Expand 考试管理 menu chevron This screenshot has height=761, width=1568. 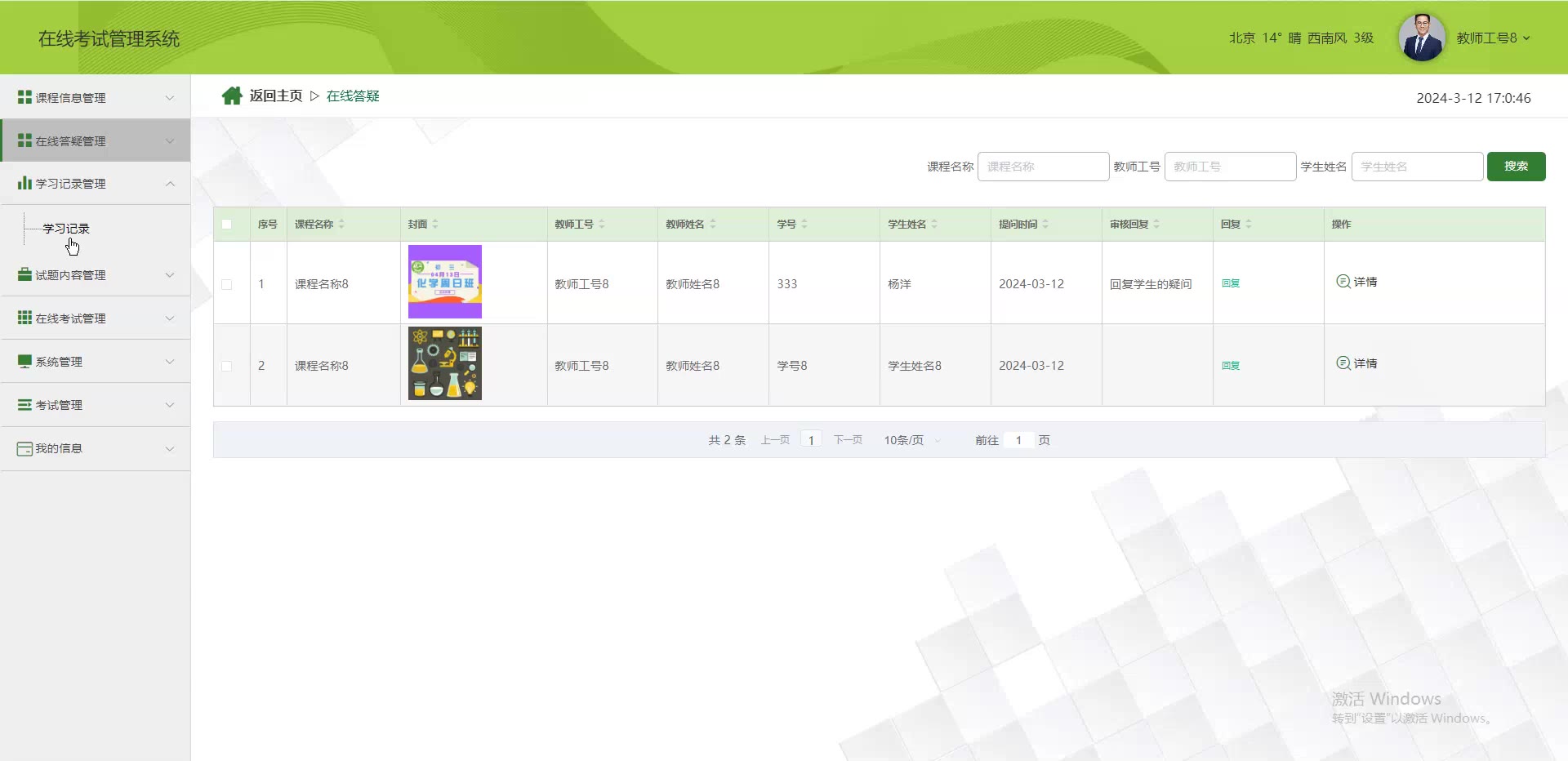tap(170, 405)
